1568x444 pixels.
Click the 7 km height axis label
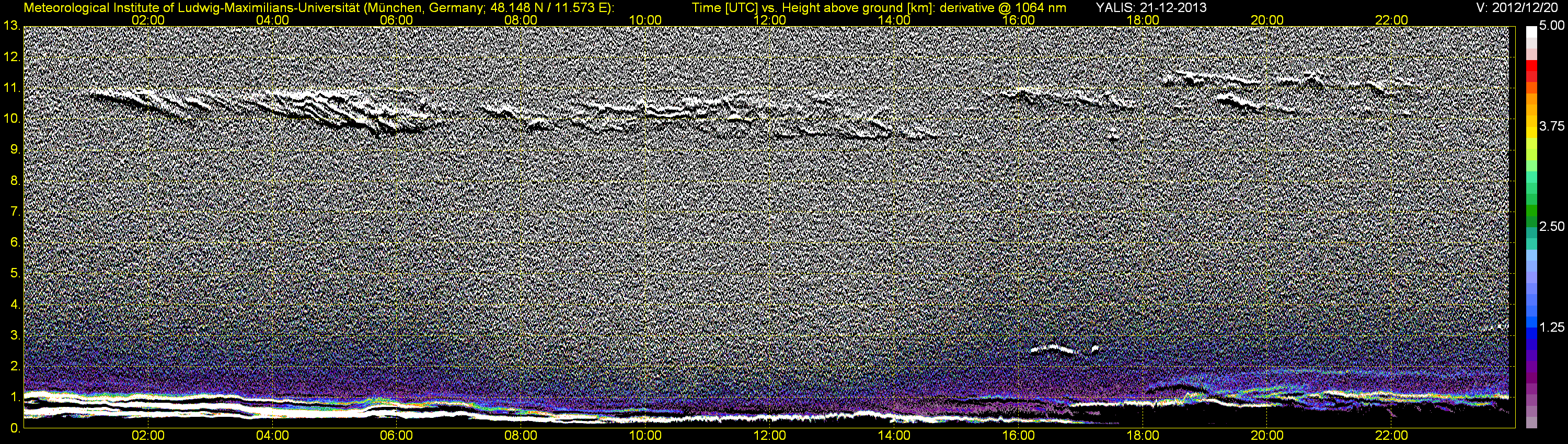pyautogui.click(x=15, y=212)
